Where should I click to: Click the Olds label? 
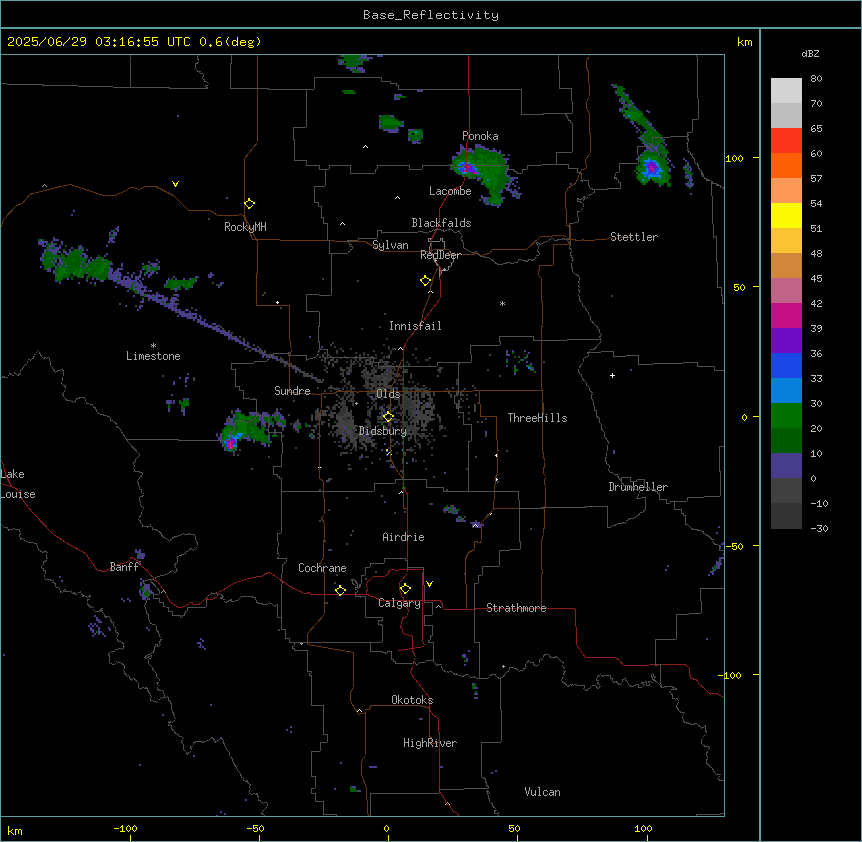pyautogui.click(x=388, y=394)
